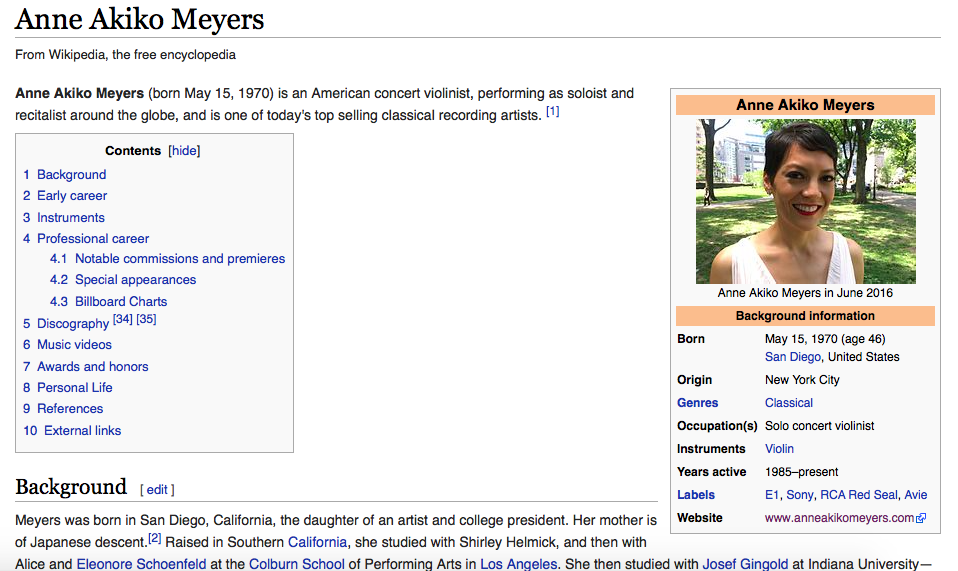This screenshot has width=958, height=571.
Task: Open the infobox photo of Anne Akiko Meyers
Action: click(x=805, y=201)
